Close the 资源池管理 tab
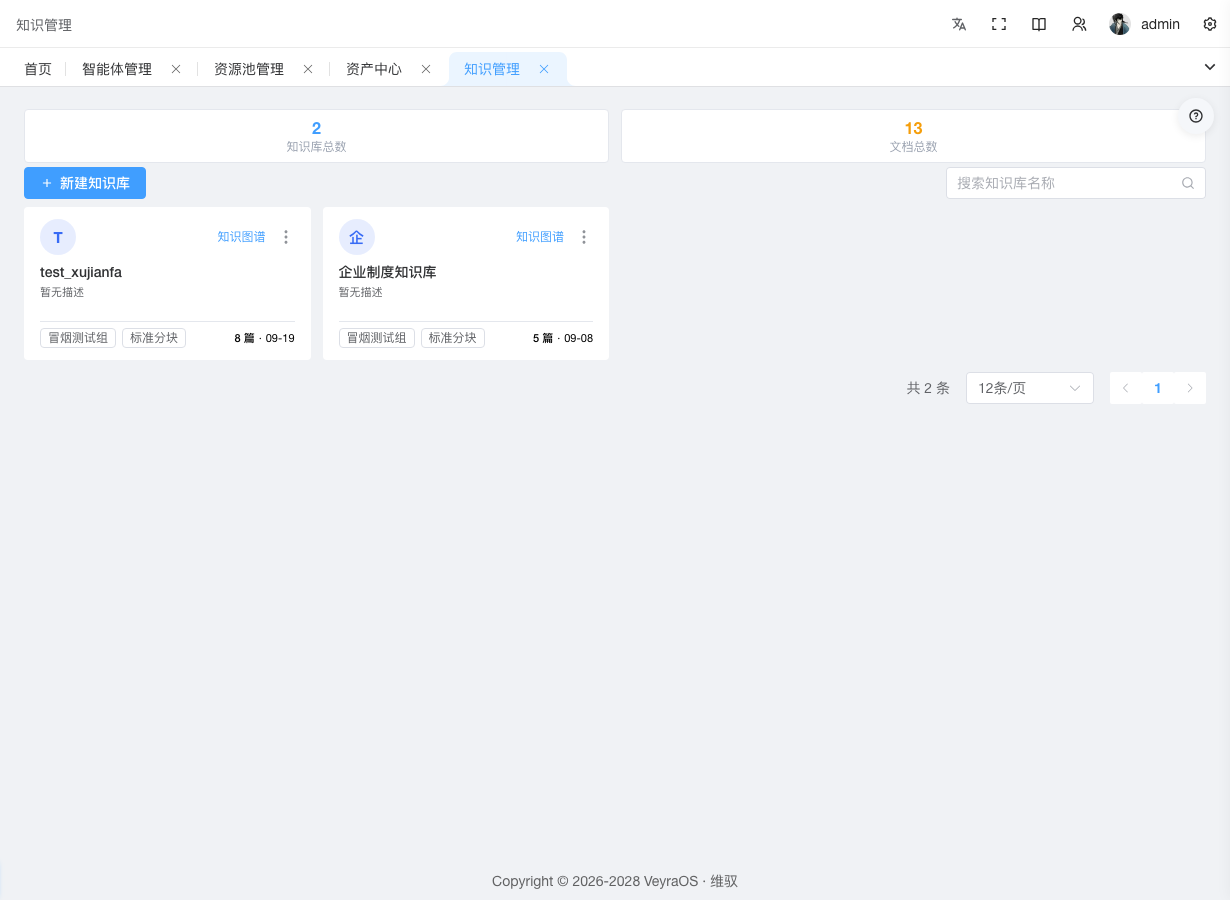This screenshot has height=900, width=1230. point(308,69)
